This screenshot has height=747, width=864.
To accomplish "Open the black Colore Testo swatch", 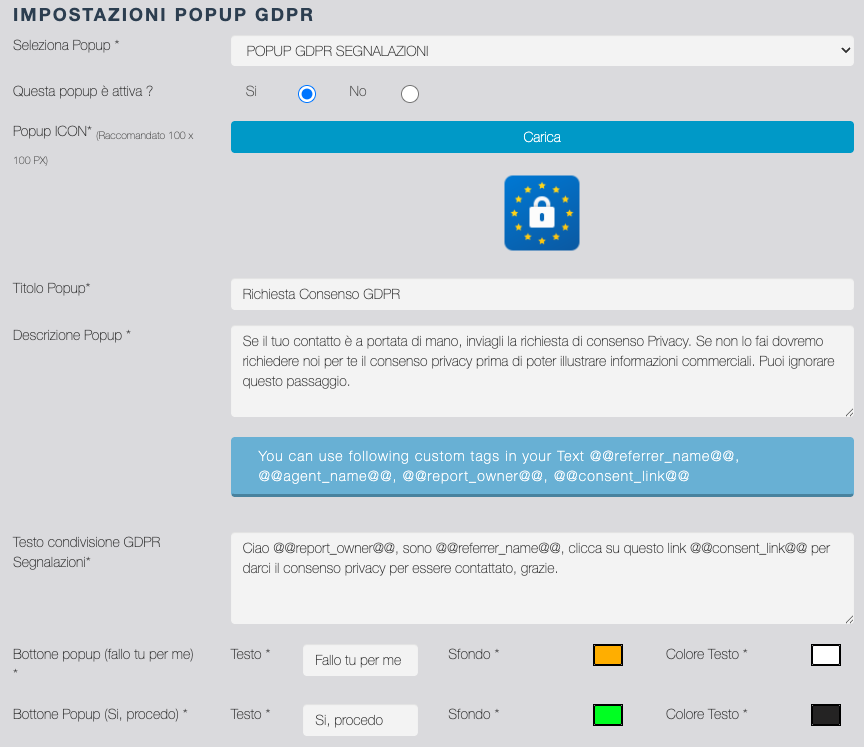I will point(825,715).
